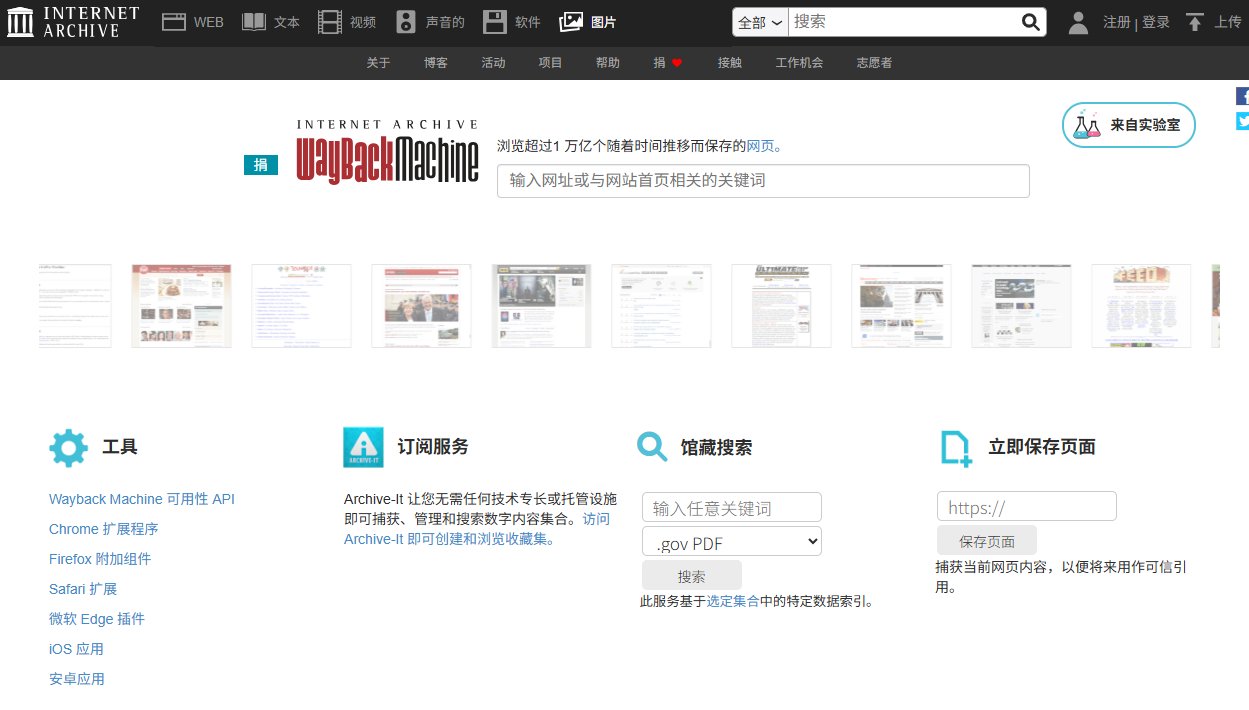Click the 选定集合 link
This screenshot has height=710, width=1249.
click(x=733, y=602)
